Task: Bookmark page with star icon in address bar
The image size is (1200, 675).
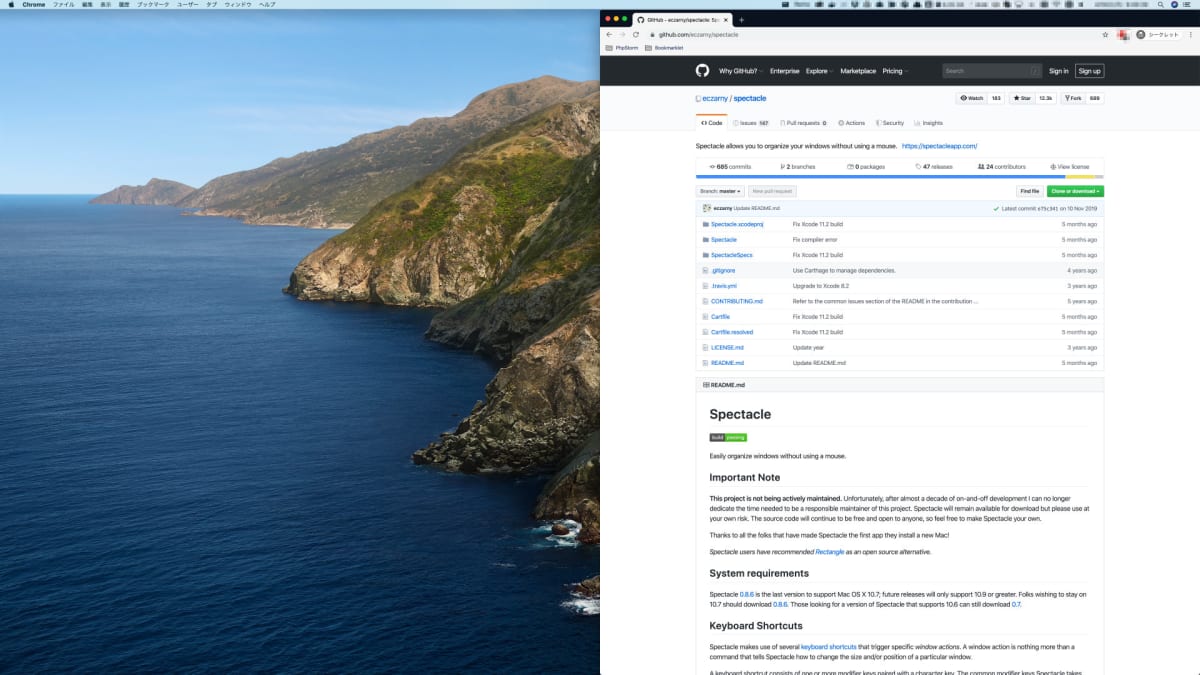Action: [x=1105, y=34]
